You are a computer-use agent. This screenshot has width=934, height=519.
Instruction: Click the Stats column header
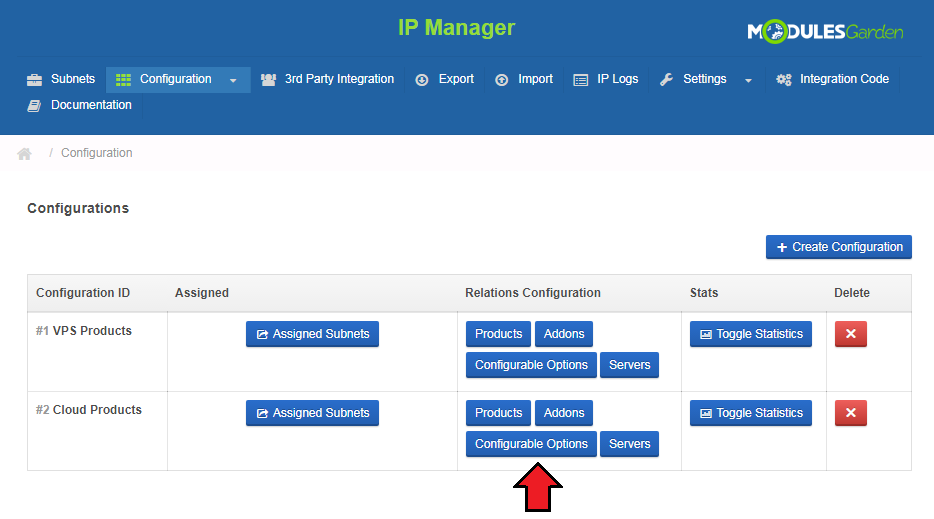pyautogui.click(x=703, y=293)
